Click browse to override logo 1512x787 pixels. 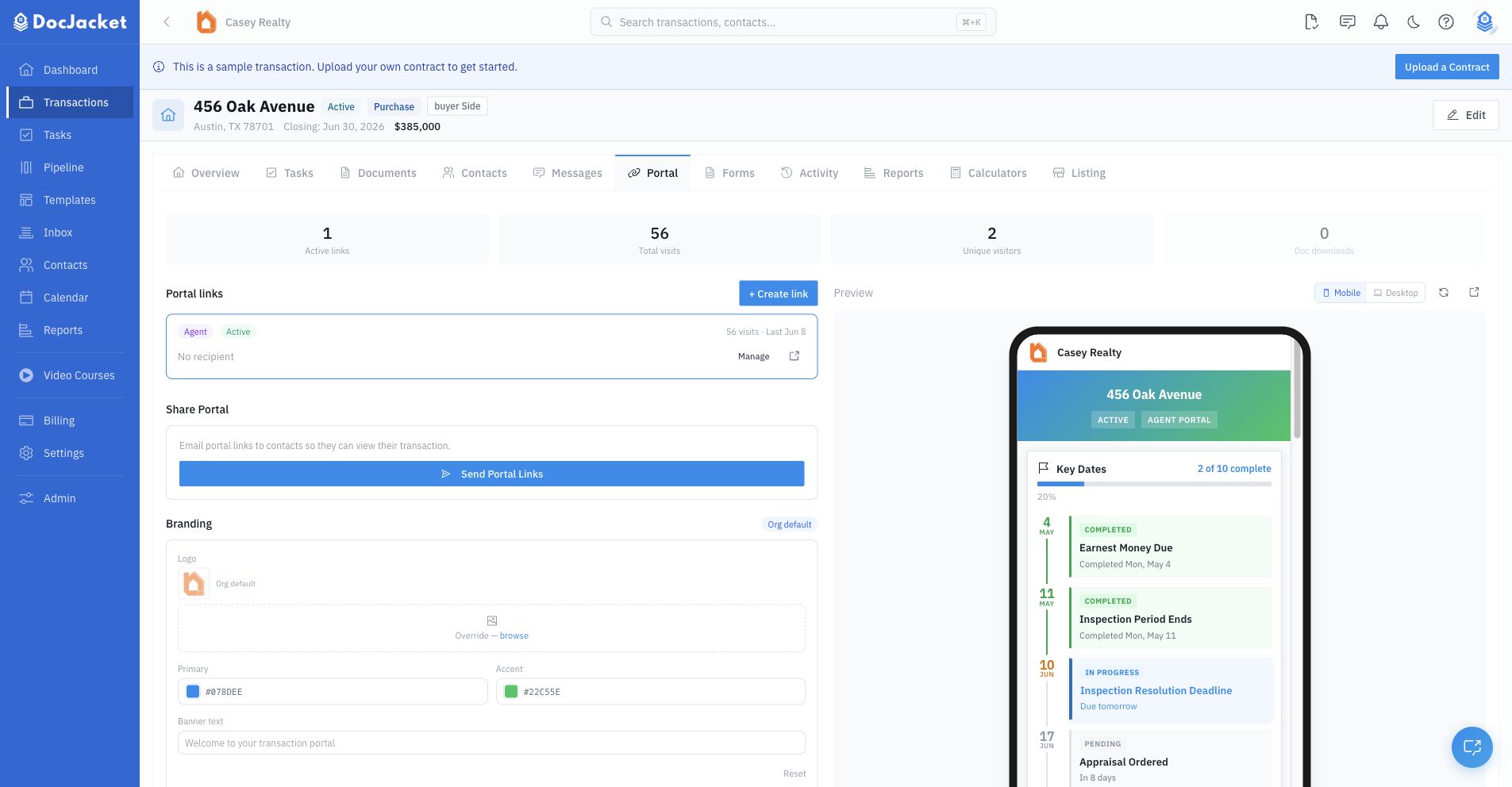[x=514, y=635]
